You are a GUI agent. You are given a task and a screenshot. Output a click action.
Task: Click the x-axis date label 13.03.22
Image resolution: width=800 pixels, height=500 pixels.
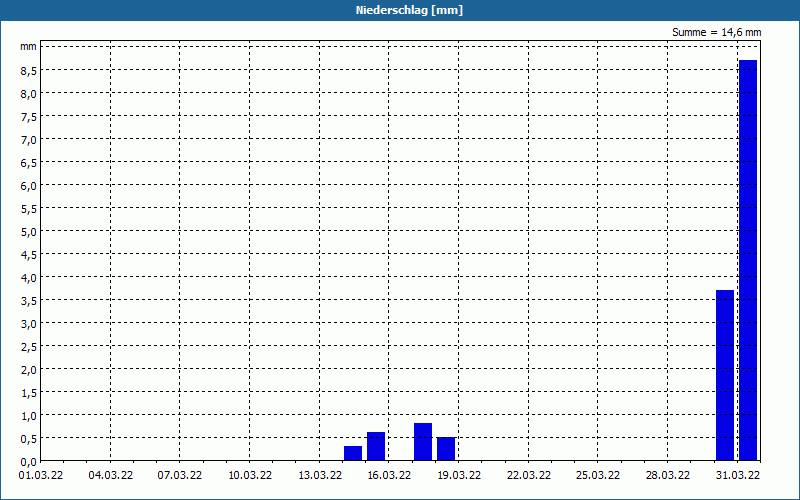(320, 475)
